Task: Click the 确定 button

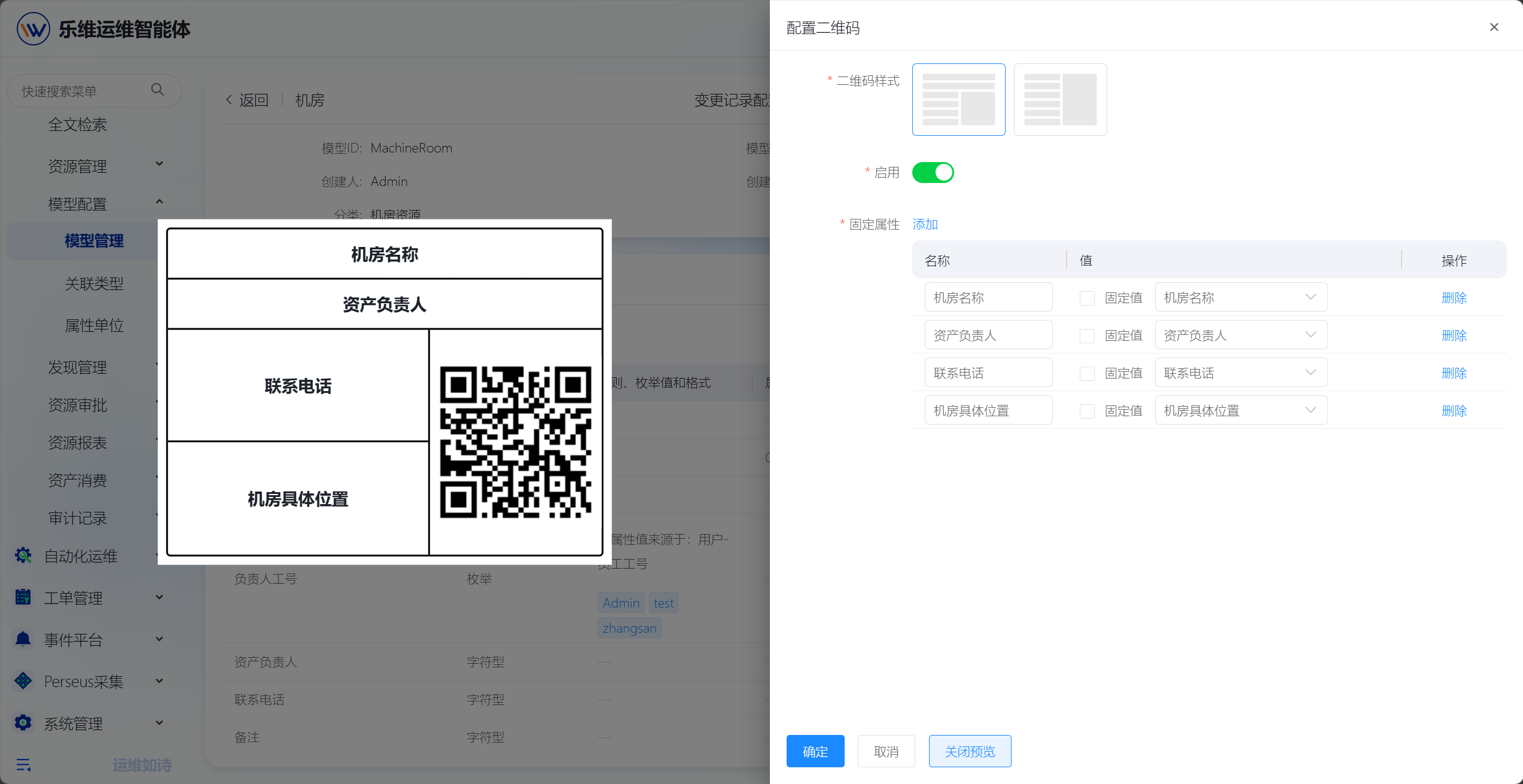Action: pos(815,751)
